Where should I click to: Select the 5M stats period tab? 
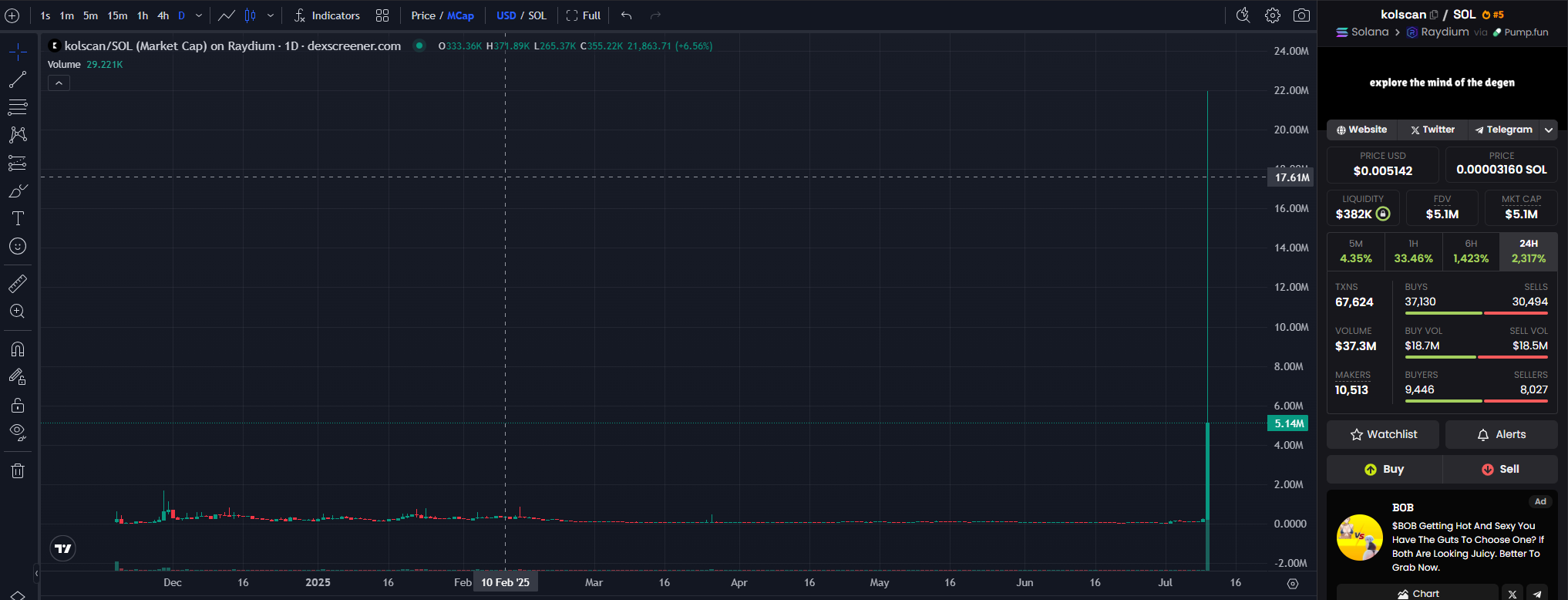click(x=1356, y=251)
